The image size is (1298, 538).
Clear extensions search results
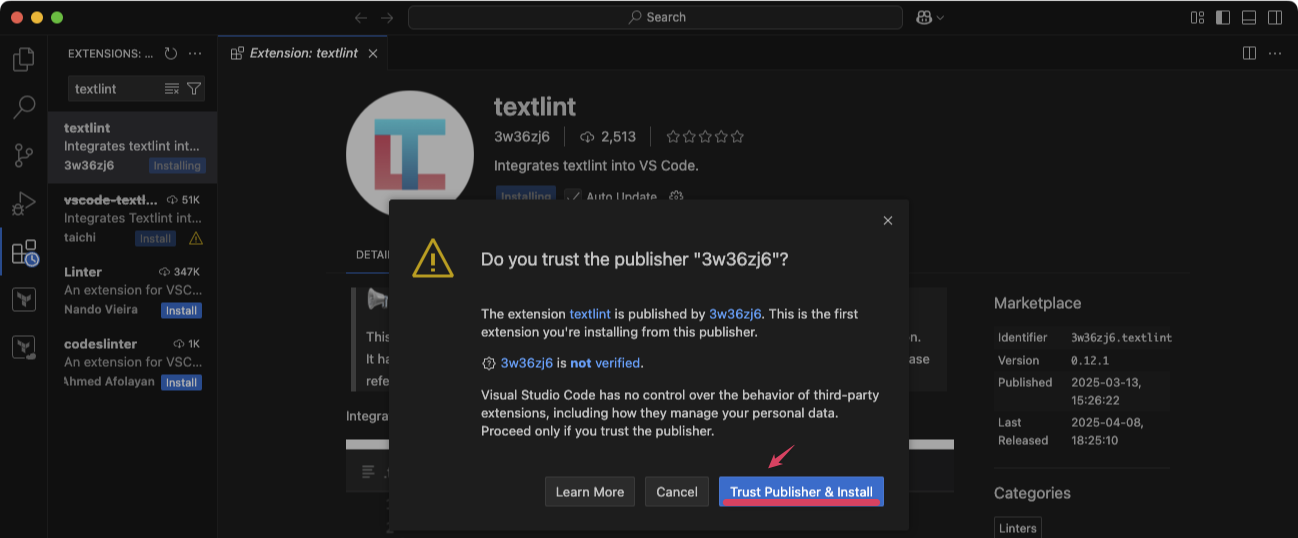(172, 89)
